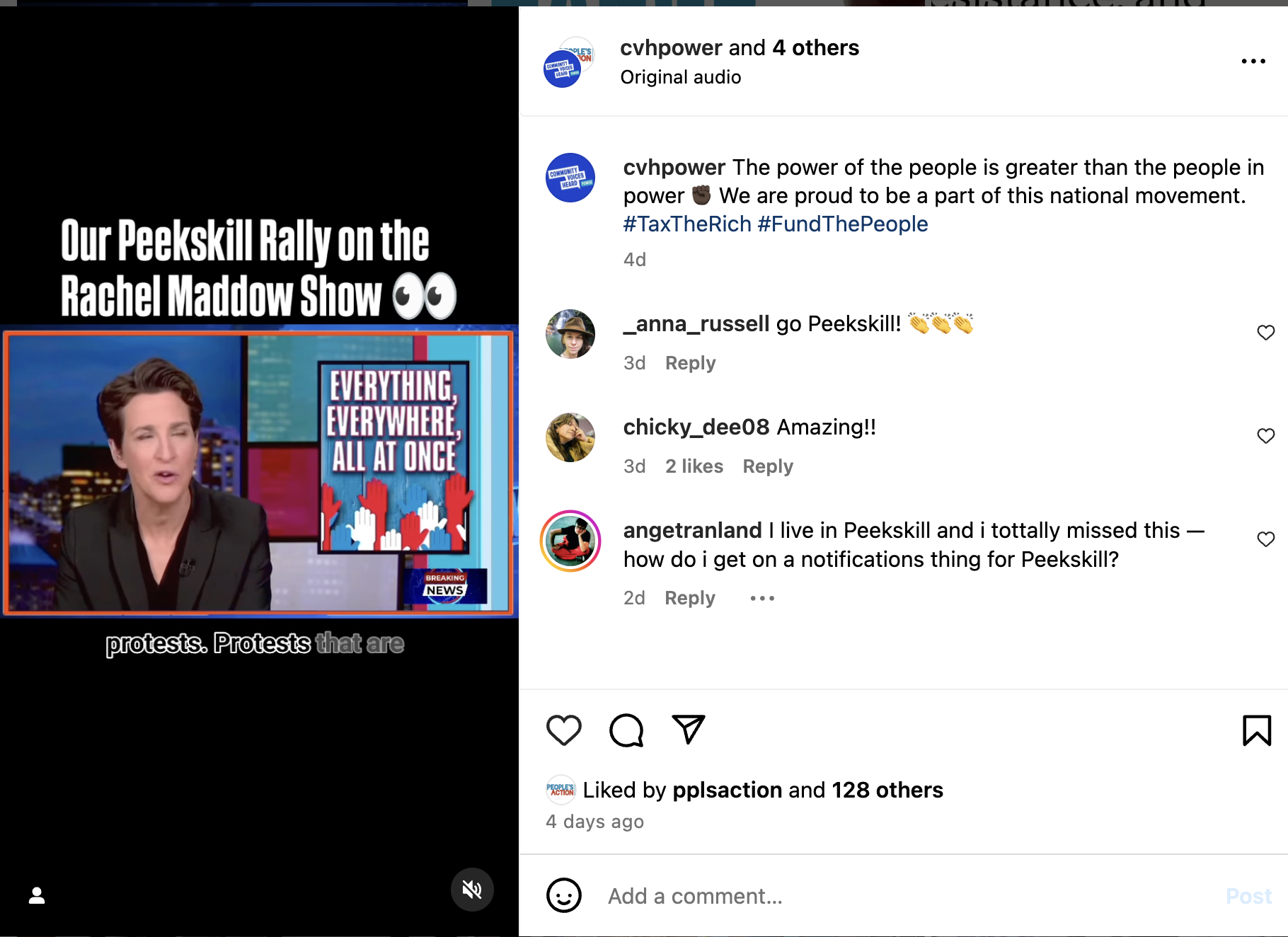Show tagged people icon on video

coord(37,896)
